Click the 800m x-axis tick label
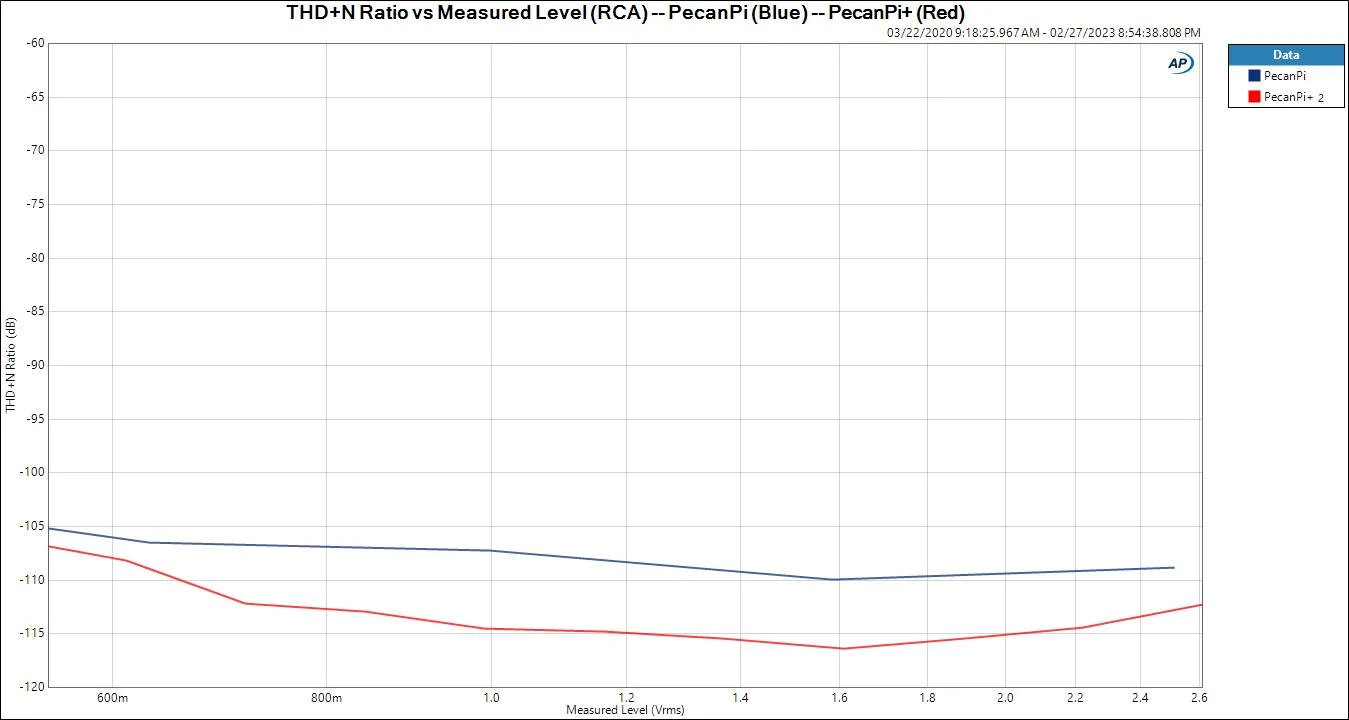1349x720 pixels. click(x=327, y=698)
